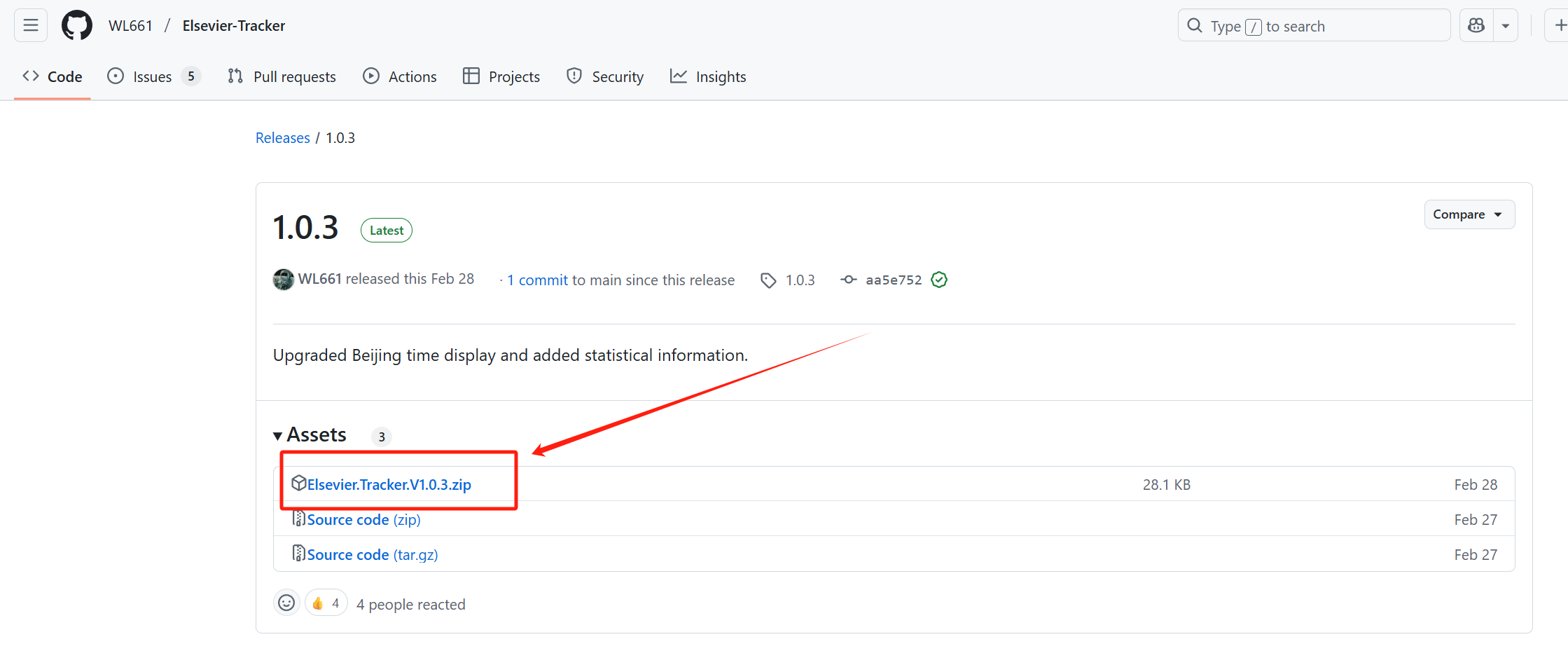Click the Issues circle-dot icon
The width and height of the screenshot is (1568, 651).
point(116,76)
